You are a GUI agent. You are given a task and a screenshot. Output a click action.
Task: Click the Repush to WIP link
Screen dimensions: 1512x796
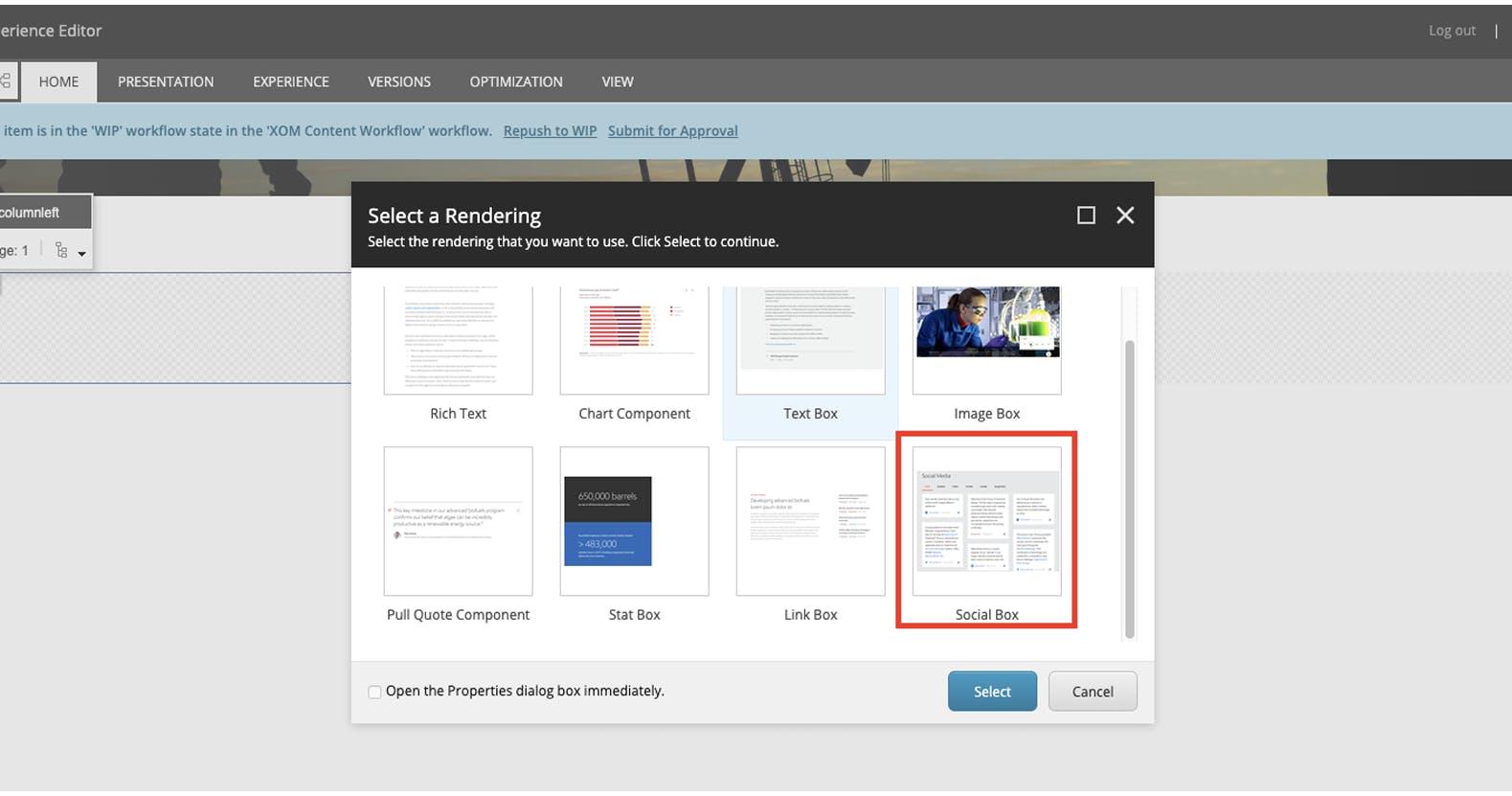(550, 131)
